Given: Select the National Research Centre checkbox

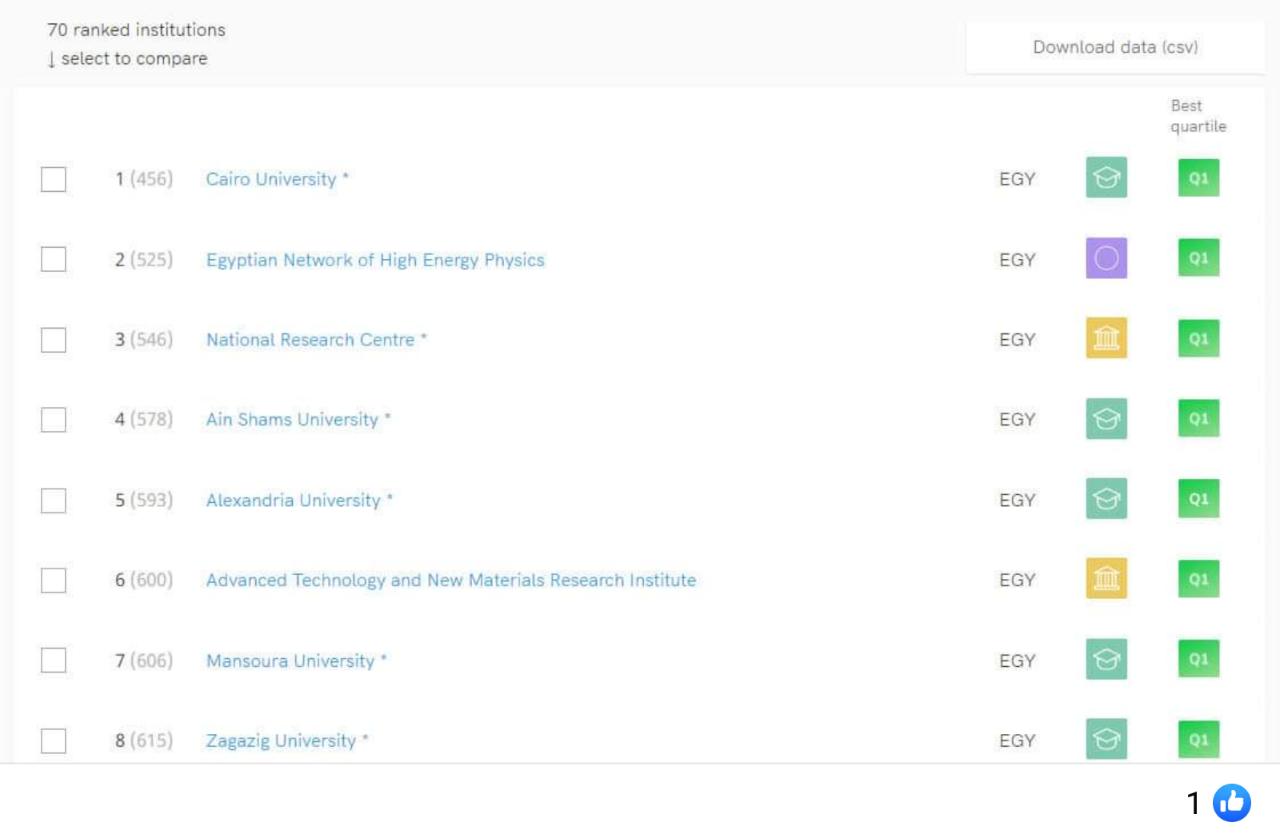Looking at the screenshot, I should pos(54,340).
